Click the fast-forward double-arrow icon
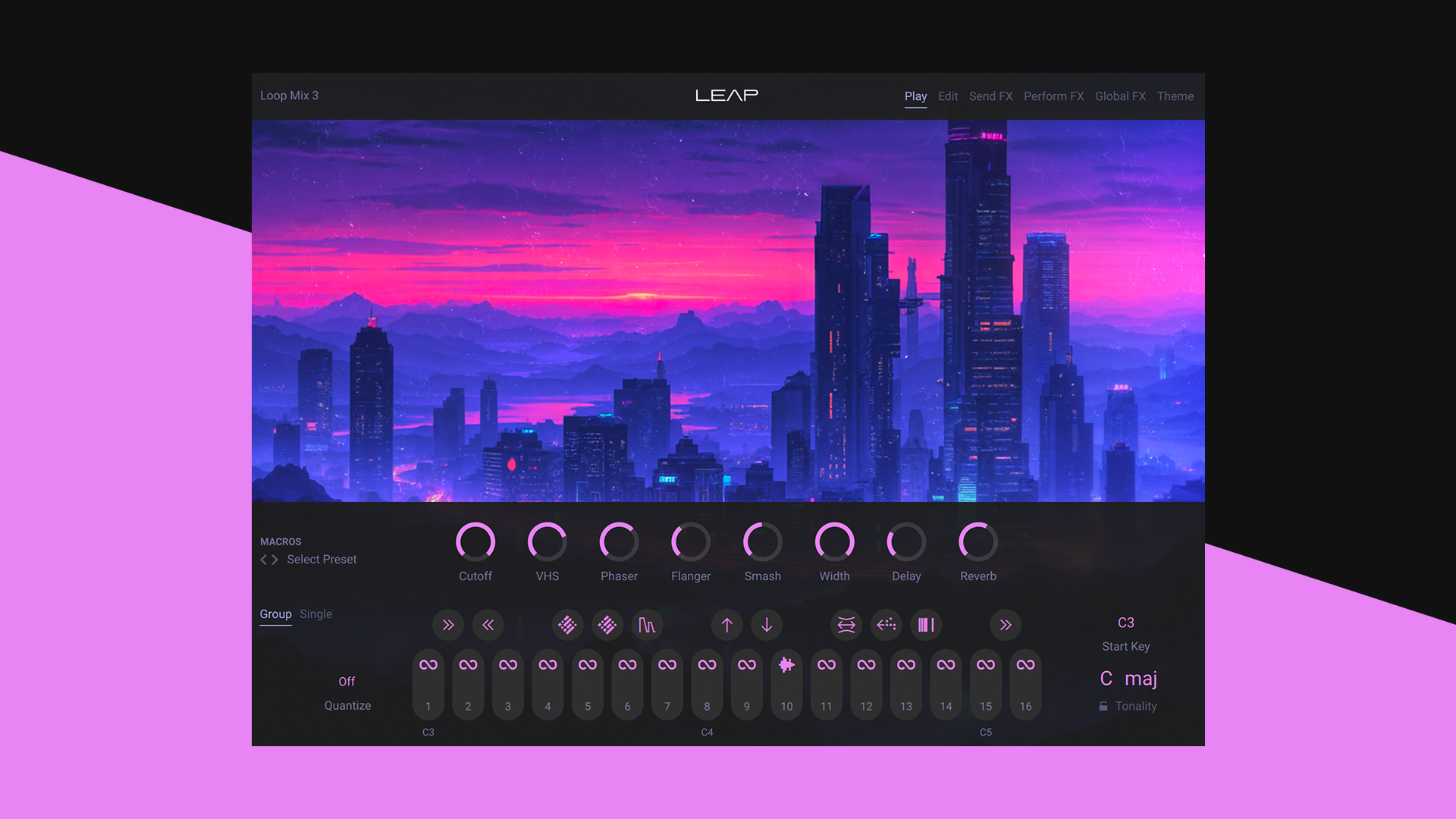Viewport: 1456px width, 819px height. [448, 625]
